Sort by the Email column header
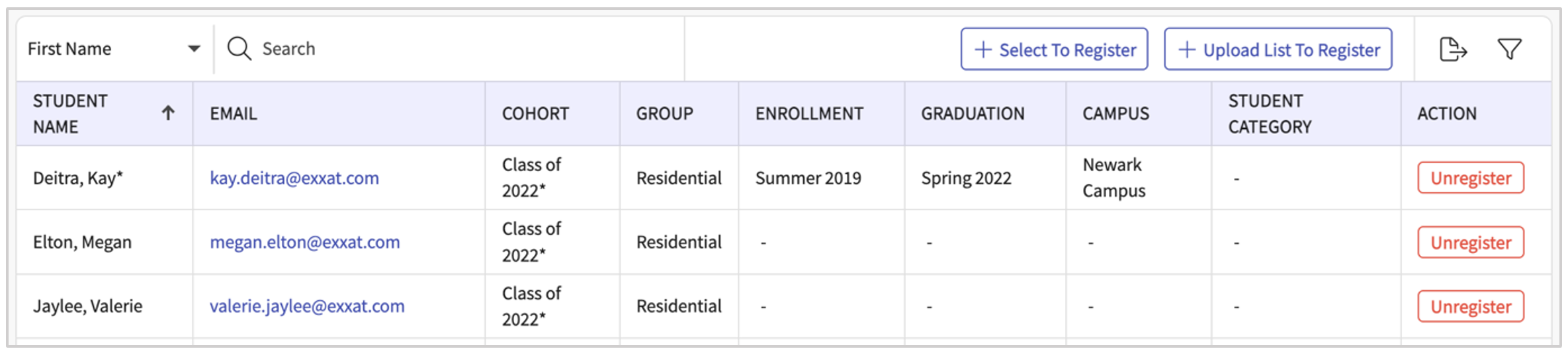The height and width of the screenshot is (353, 1568). click(234, 114)
